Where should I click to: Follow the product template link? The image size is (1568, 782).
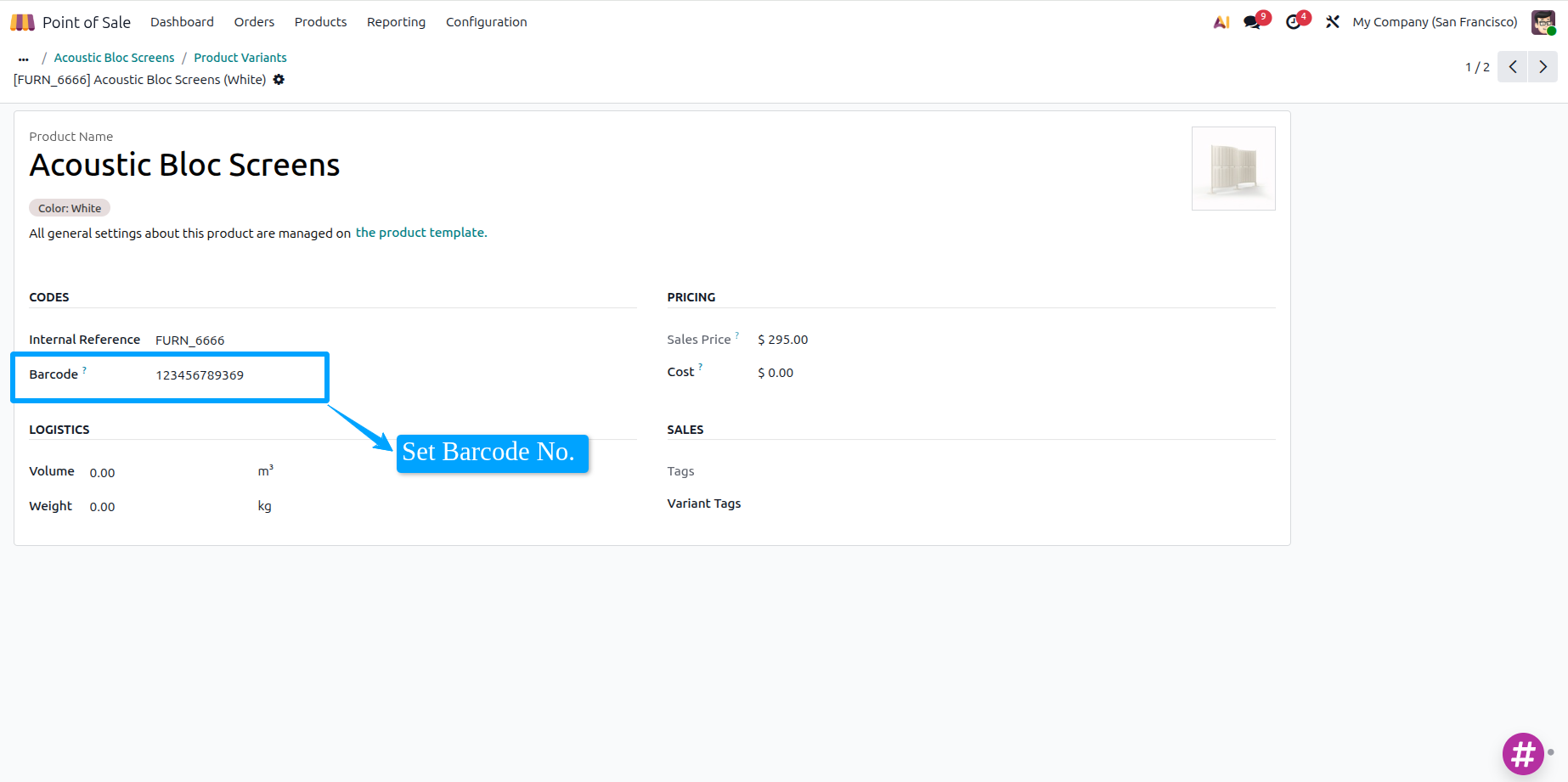tap(421, 233)
